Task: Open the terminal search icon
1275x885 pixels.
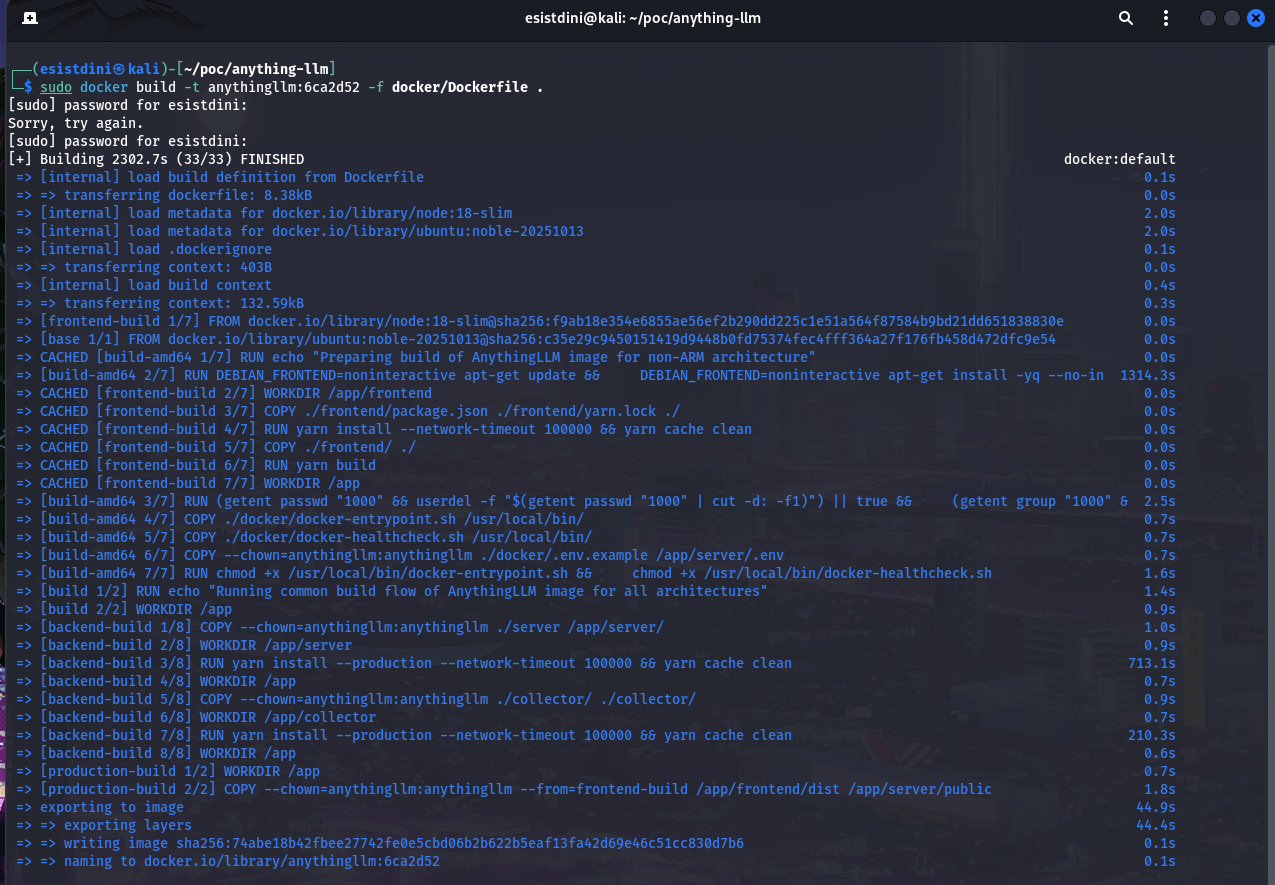Action: click(1126, 18)
